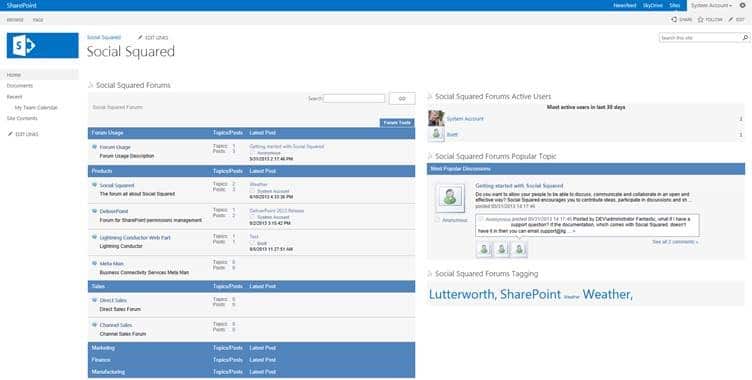
Task: Open Documents in left navigation
Action: click(x=20, y=85)
